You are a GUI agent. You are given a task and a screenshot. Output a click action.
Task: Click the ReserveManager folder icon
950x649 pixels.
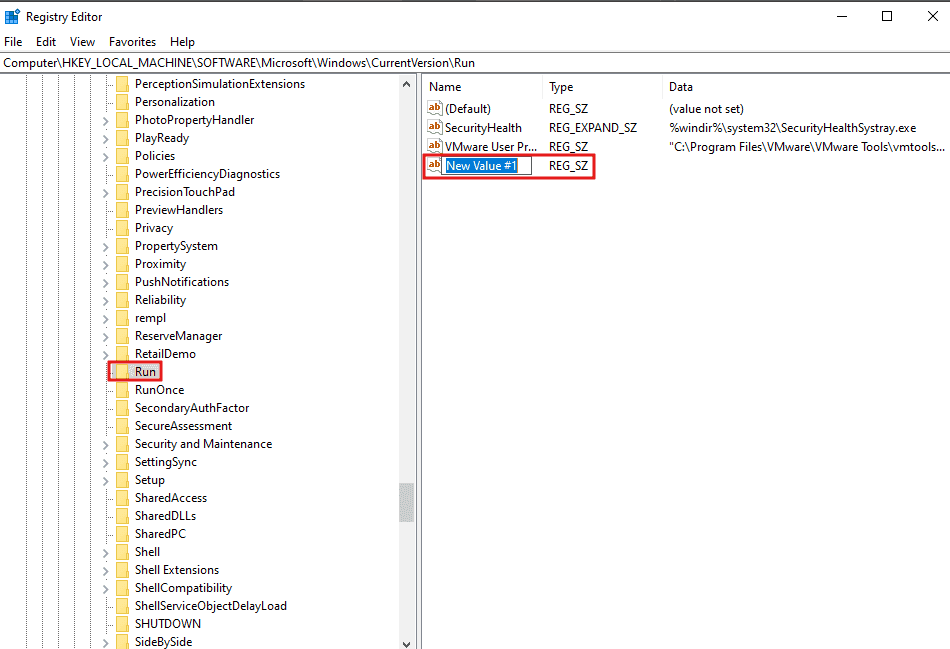[122, 336]
